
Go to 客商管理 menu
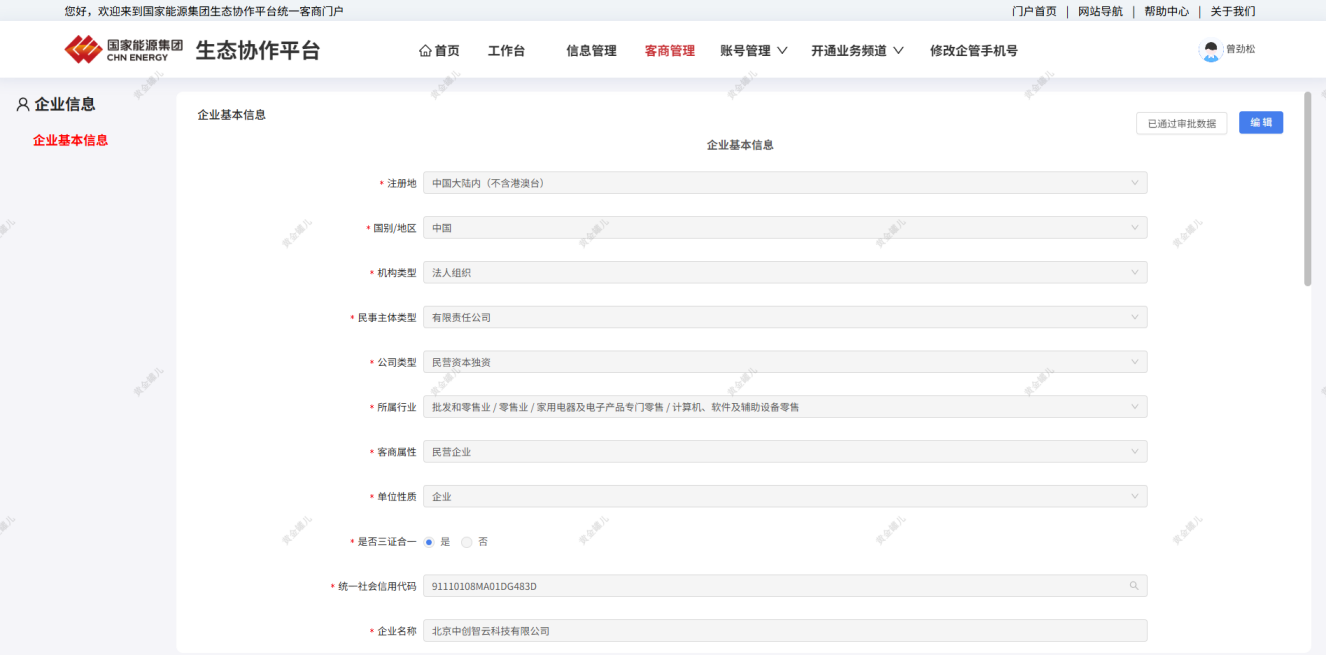tap(669, 51)
